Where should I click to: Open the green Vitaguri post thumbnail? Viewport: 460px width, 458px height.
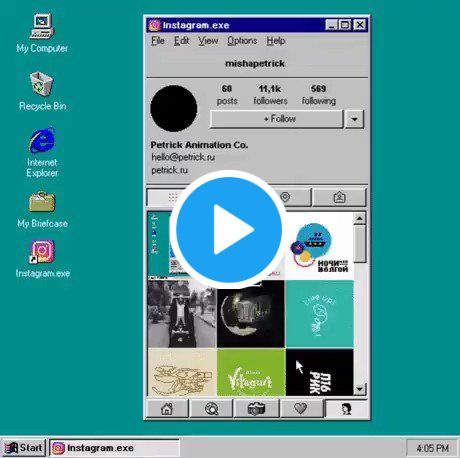251,372
